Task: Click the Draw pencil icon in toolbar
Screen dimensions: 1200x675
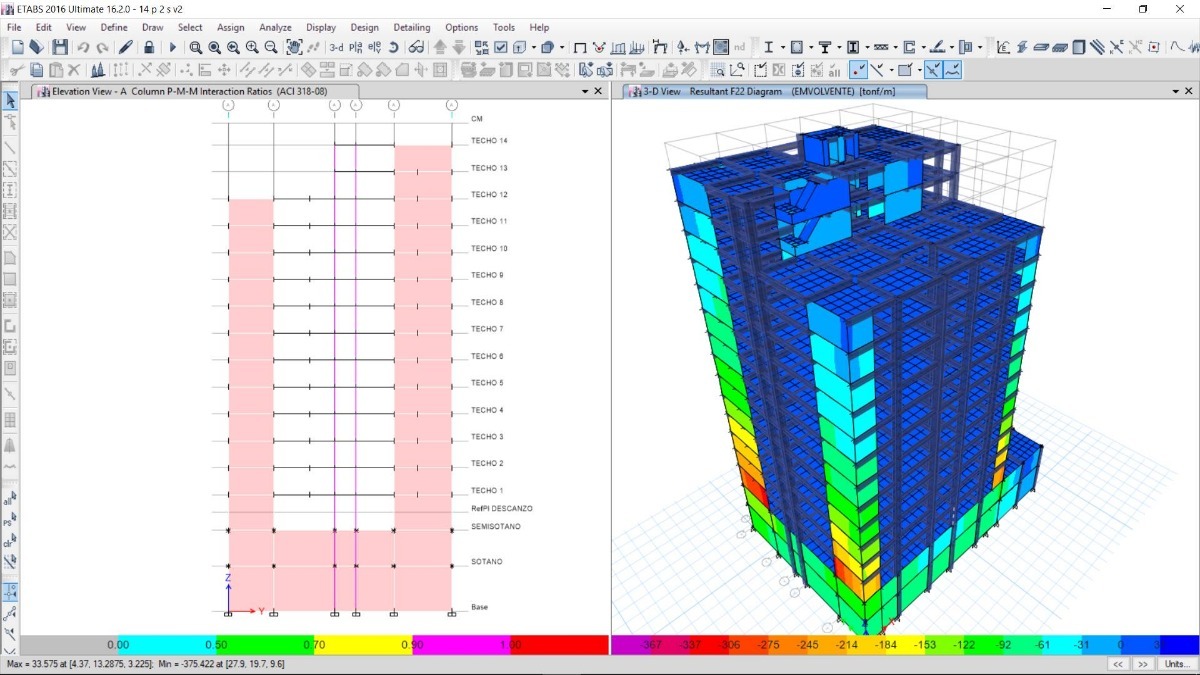Action: (125, 47)
